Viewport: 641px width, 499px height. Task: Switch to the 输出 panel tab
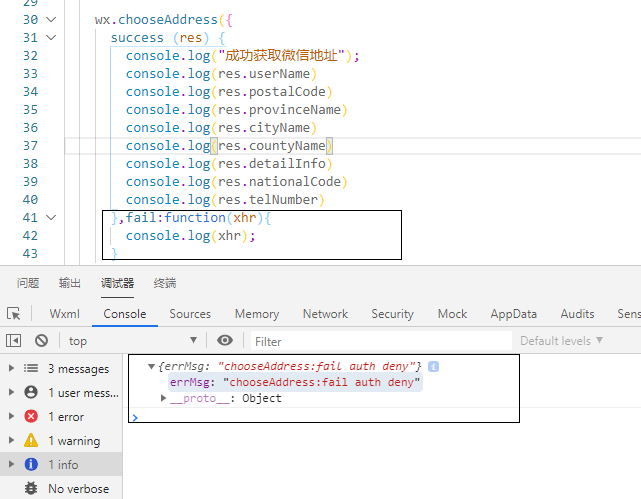[69, 283]
